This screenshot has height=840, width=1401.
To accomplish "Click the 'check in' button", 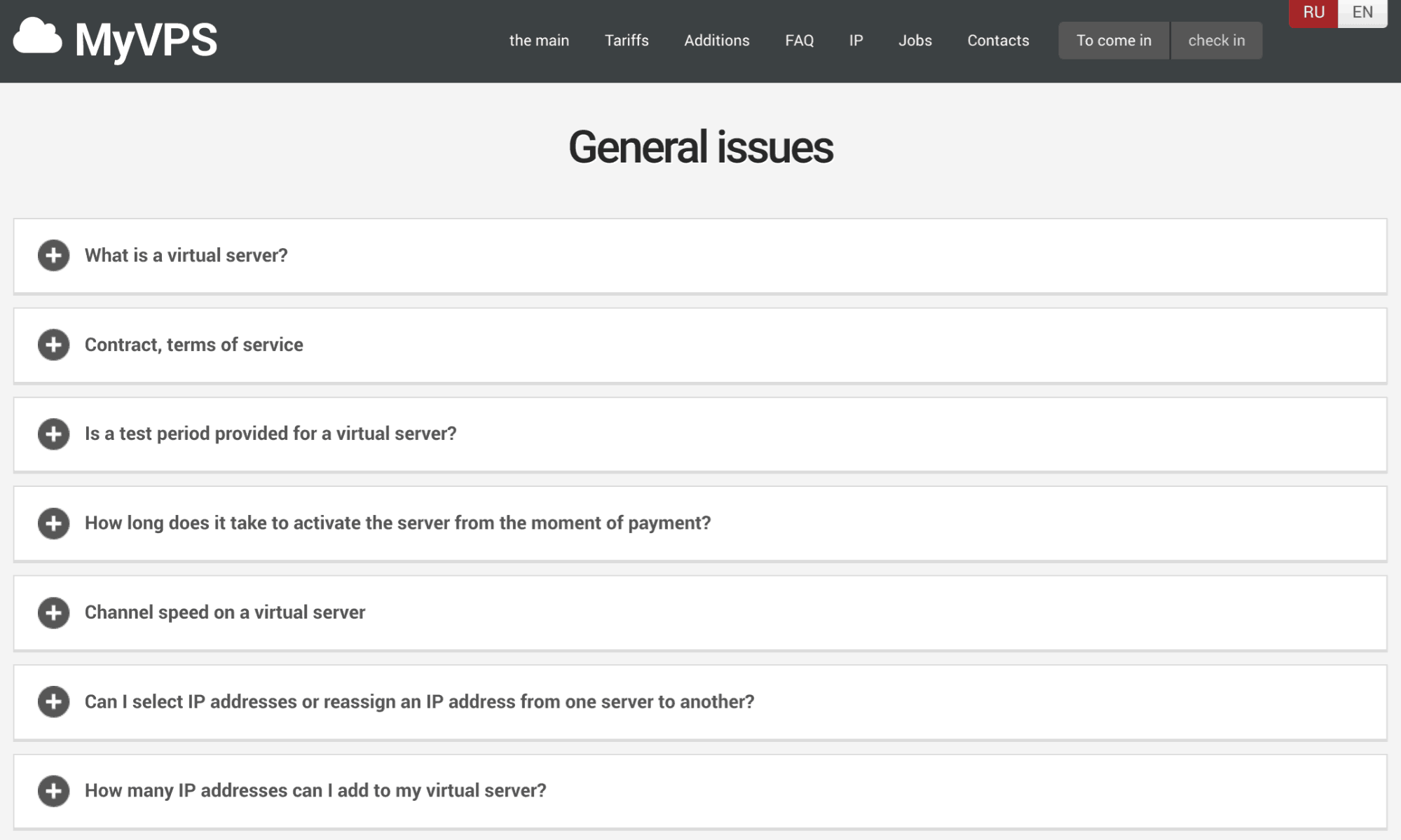I will [x=1216, y=40].
